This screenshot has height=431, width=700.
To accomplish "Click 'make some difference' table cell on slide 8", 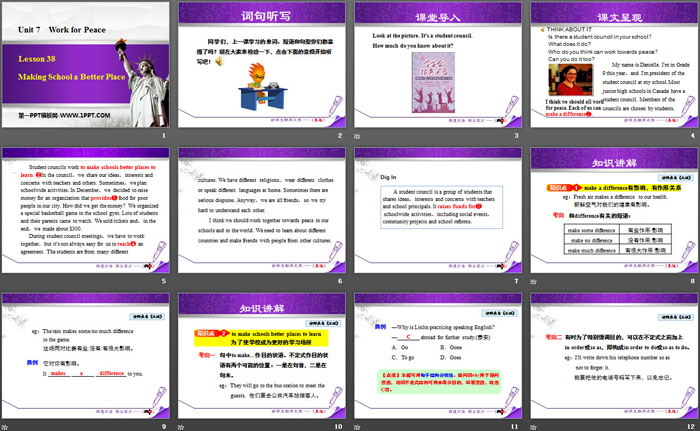I will (x=591, y=230).
